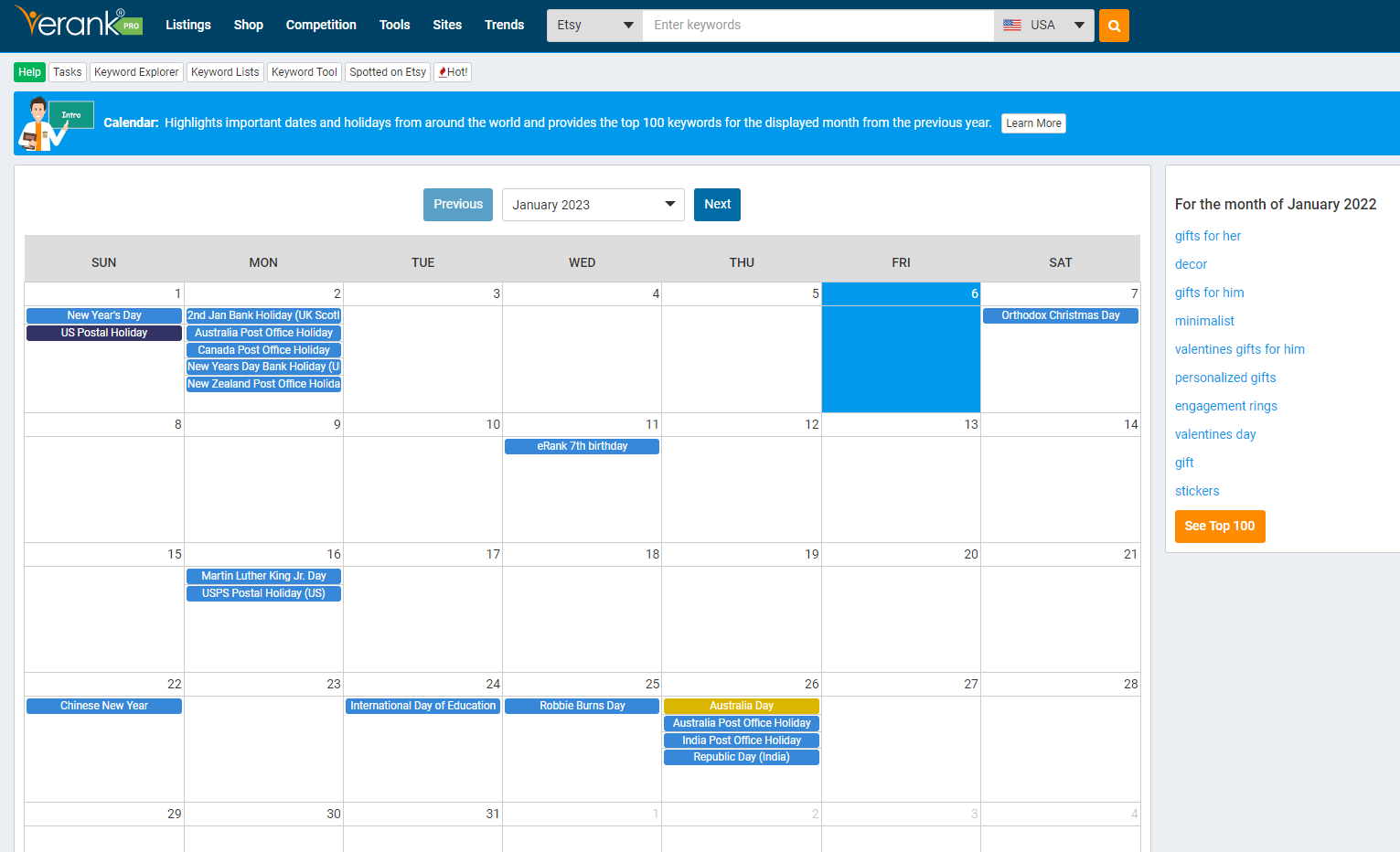Image resolution: width=1400 pixels, height=852 pixels.
Task: Open the 'gifts for her' keyword link
Action: [1208, 236]
